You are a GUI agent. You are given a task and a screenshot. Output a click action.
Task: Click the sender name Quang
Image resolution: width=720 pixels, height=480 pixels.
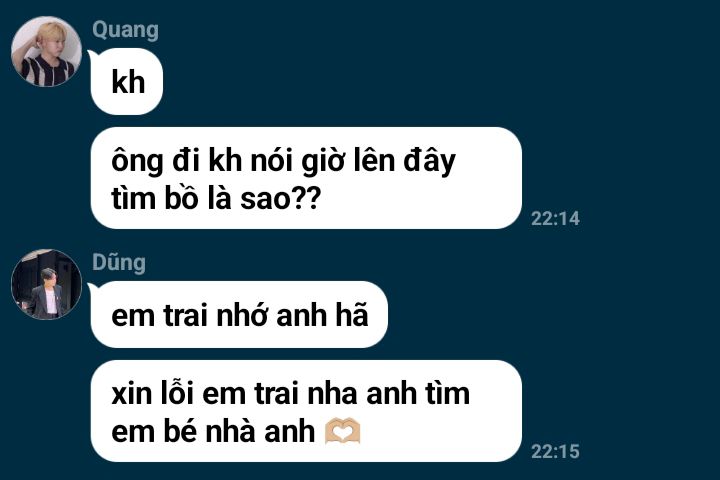coord(125,31)
